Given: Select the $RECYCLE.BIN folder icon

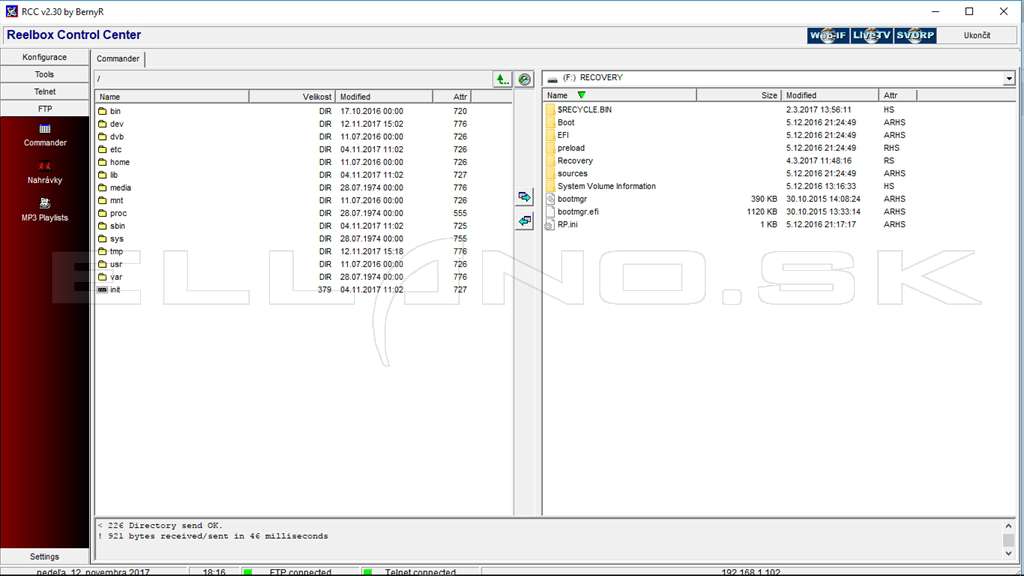Looking at the screenshot, I should pos(550,109).
